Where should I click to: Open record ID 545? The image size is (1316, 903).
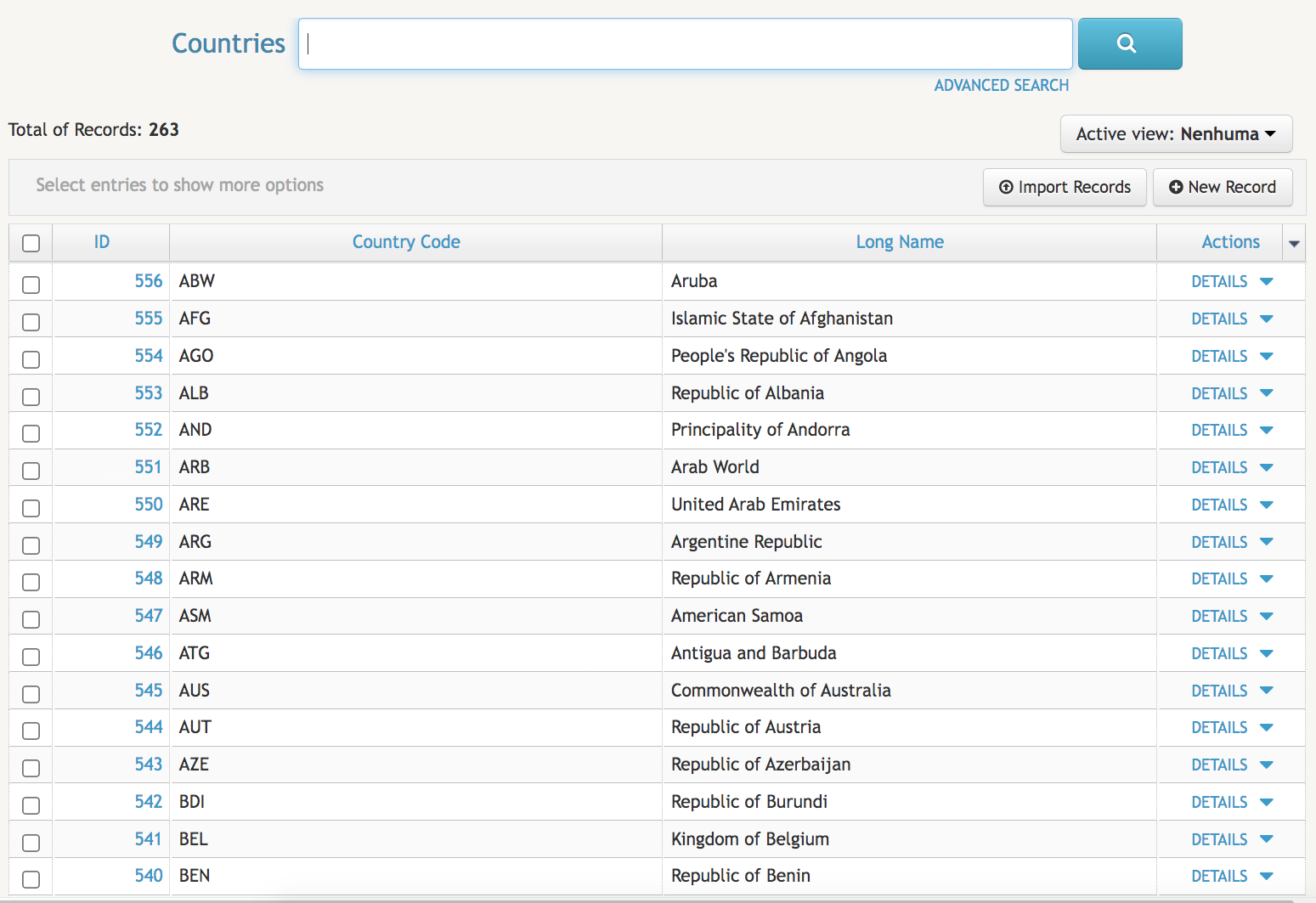(148, 691)
